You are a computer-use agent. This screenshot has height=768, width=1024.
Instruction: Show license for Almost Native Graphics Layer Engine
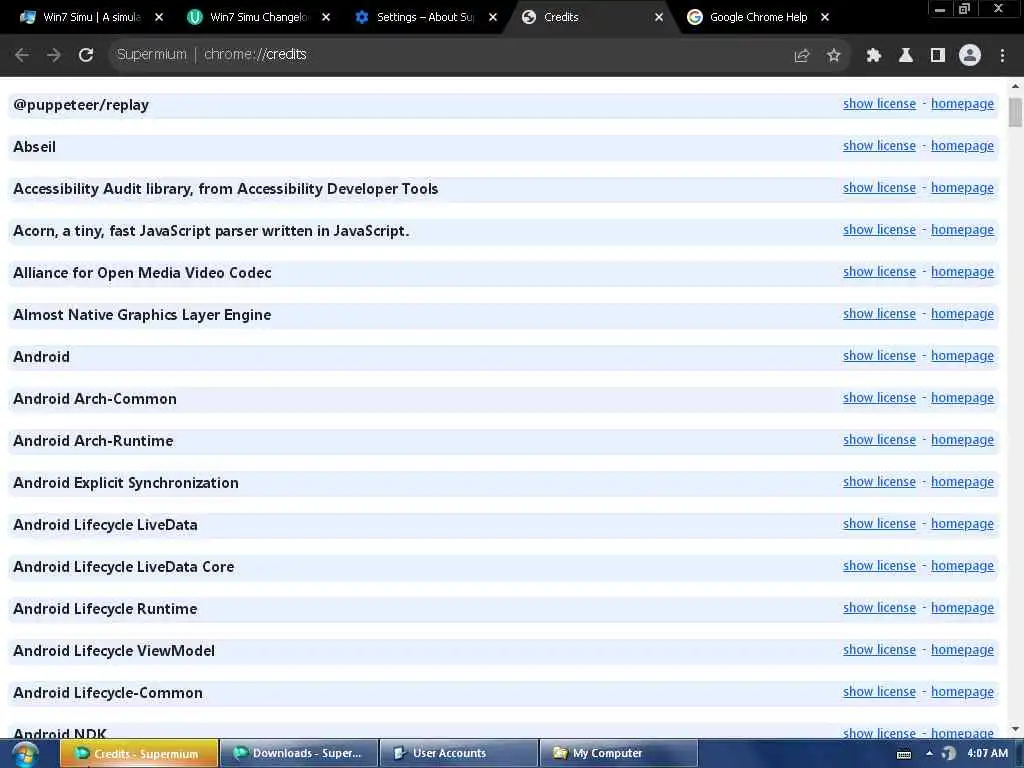pos(879,313)
